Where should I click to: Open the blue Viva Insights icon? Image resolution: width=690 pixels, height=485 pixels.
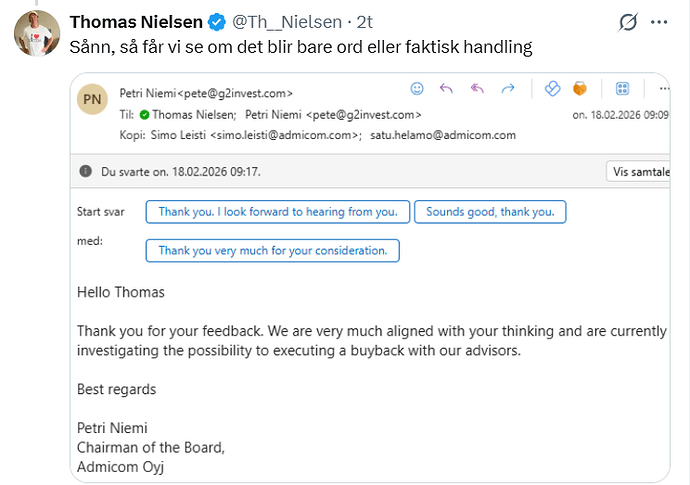pos(552,89)
